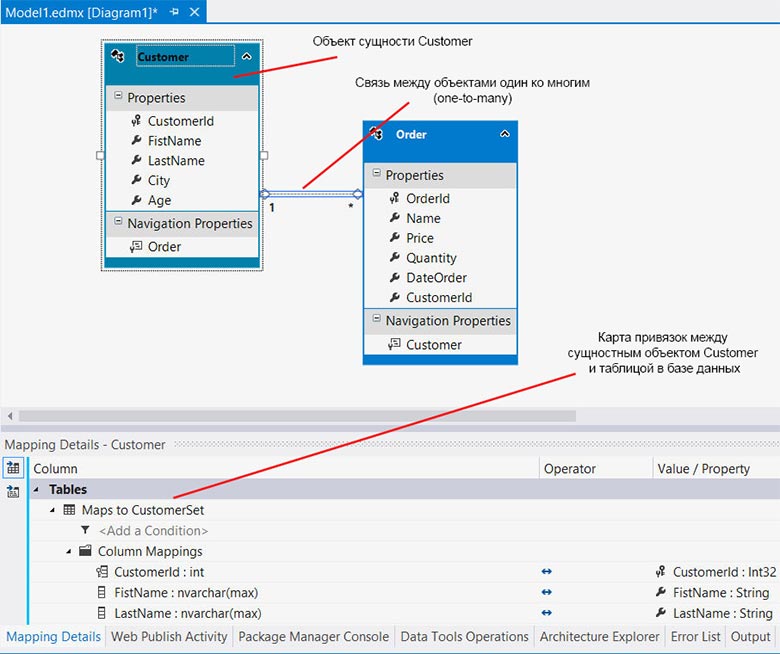The height and width of the screenshot is (654, 780).
Task: Click the wrench icon next to DateOrder
Action: (394, 277)
